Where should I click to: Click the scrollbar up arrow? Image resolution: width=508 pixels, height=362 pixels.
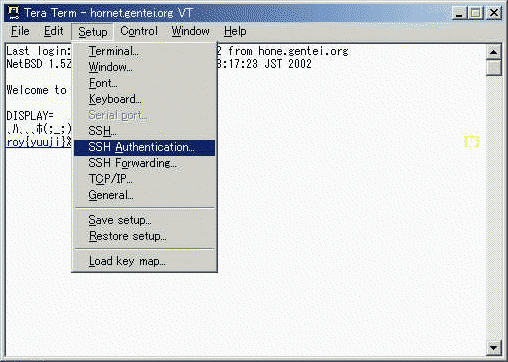pos(494,52)
